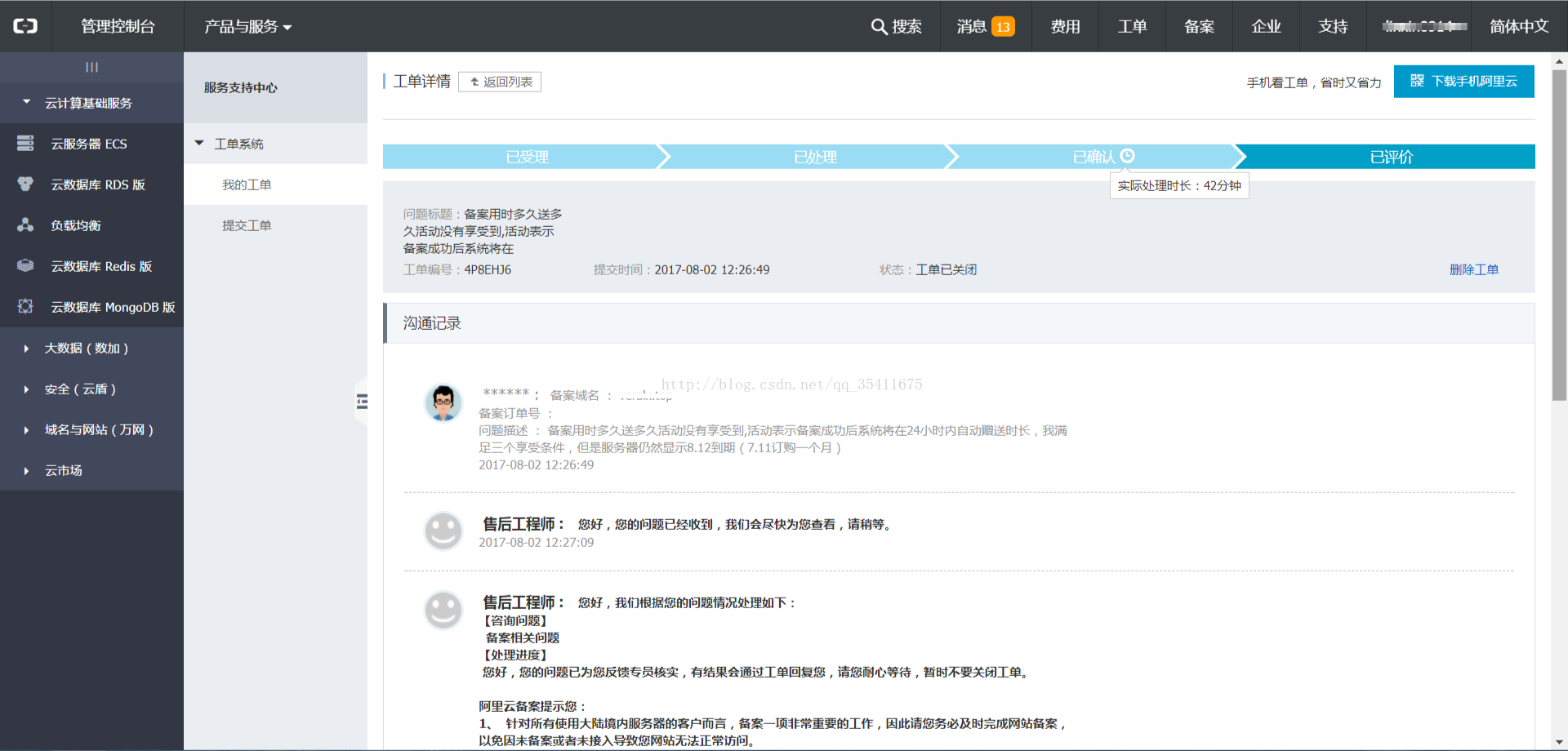The height and width of the screenshot is (751, 1568).
Task: Click the QR code icon on download button
Action: coord(1417,81)
